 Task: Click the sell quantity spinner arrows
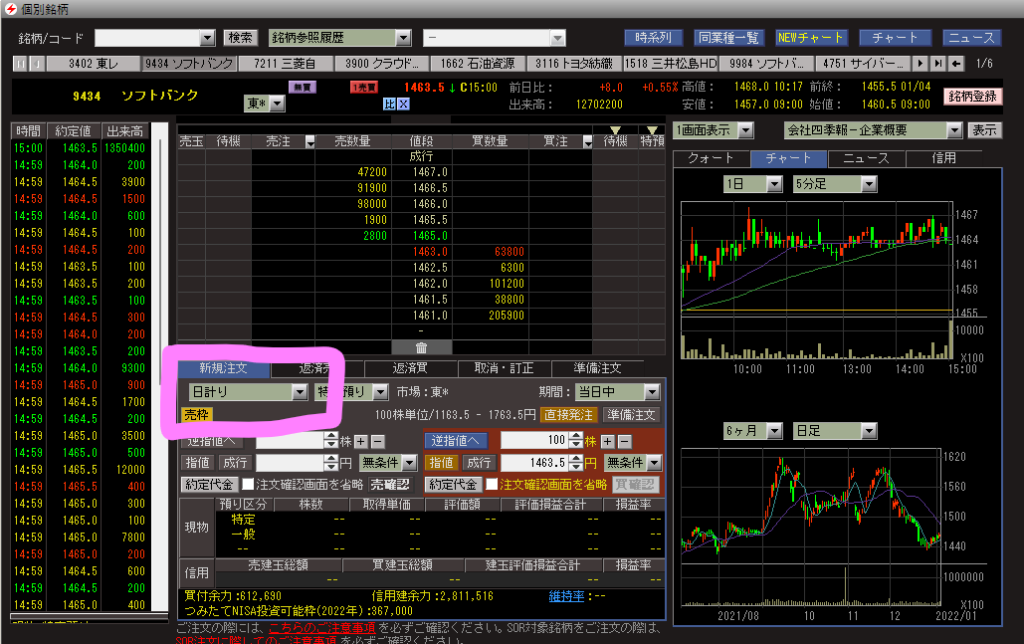click(331, 440)
